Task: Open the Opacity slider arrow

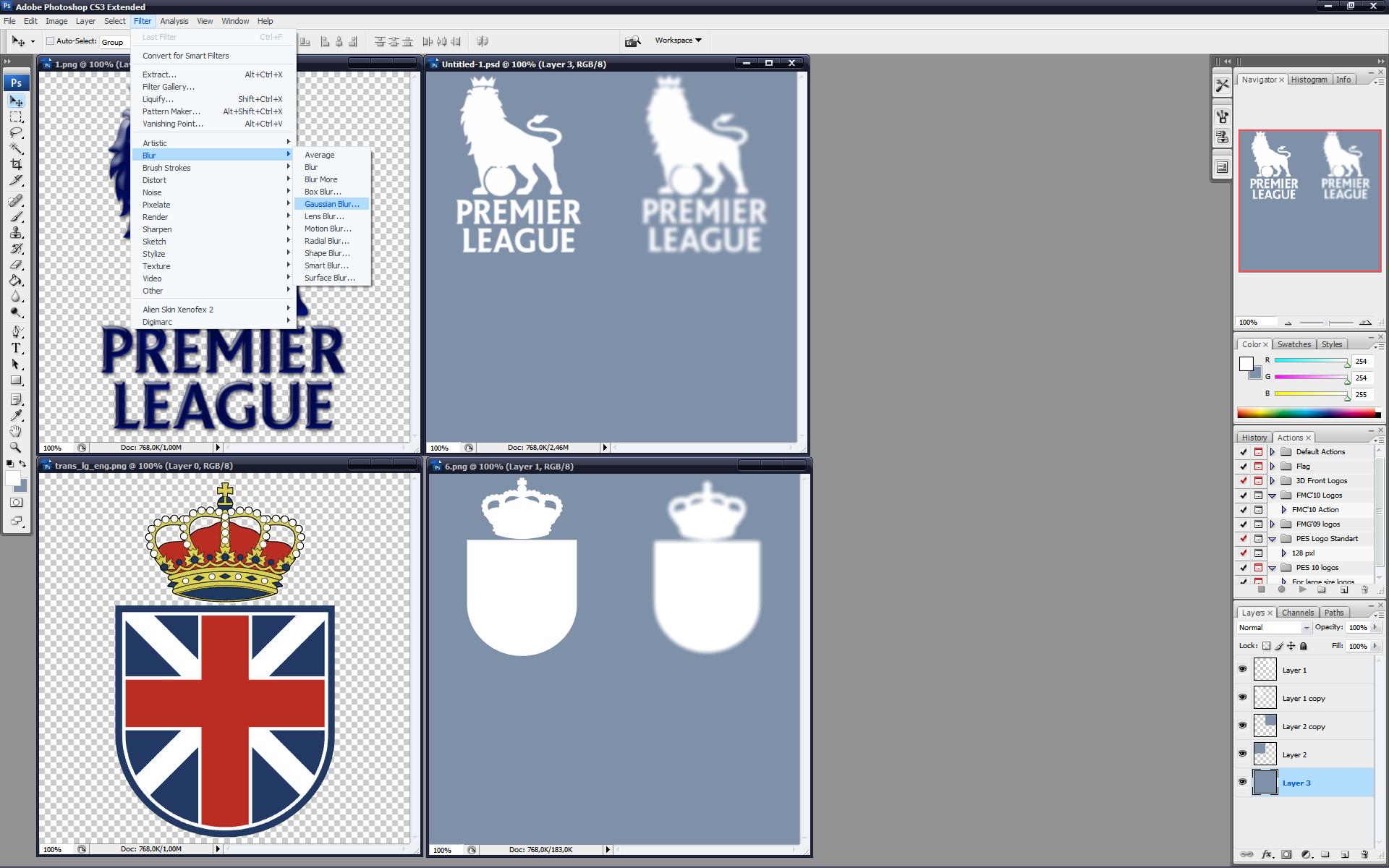Action: (1375, 628)
